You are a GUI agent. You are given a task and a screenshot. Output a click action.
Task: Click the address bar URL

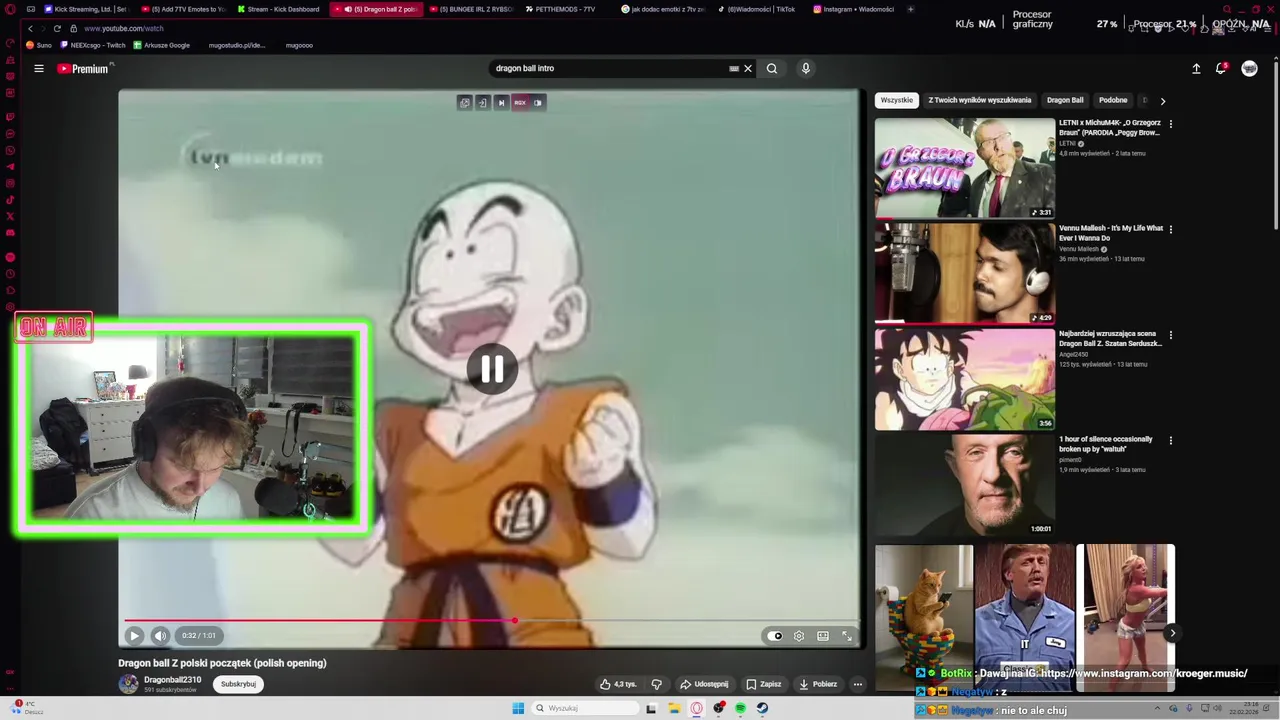[x=124, y=28]
